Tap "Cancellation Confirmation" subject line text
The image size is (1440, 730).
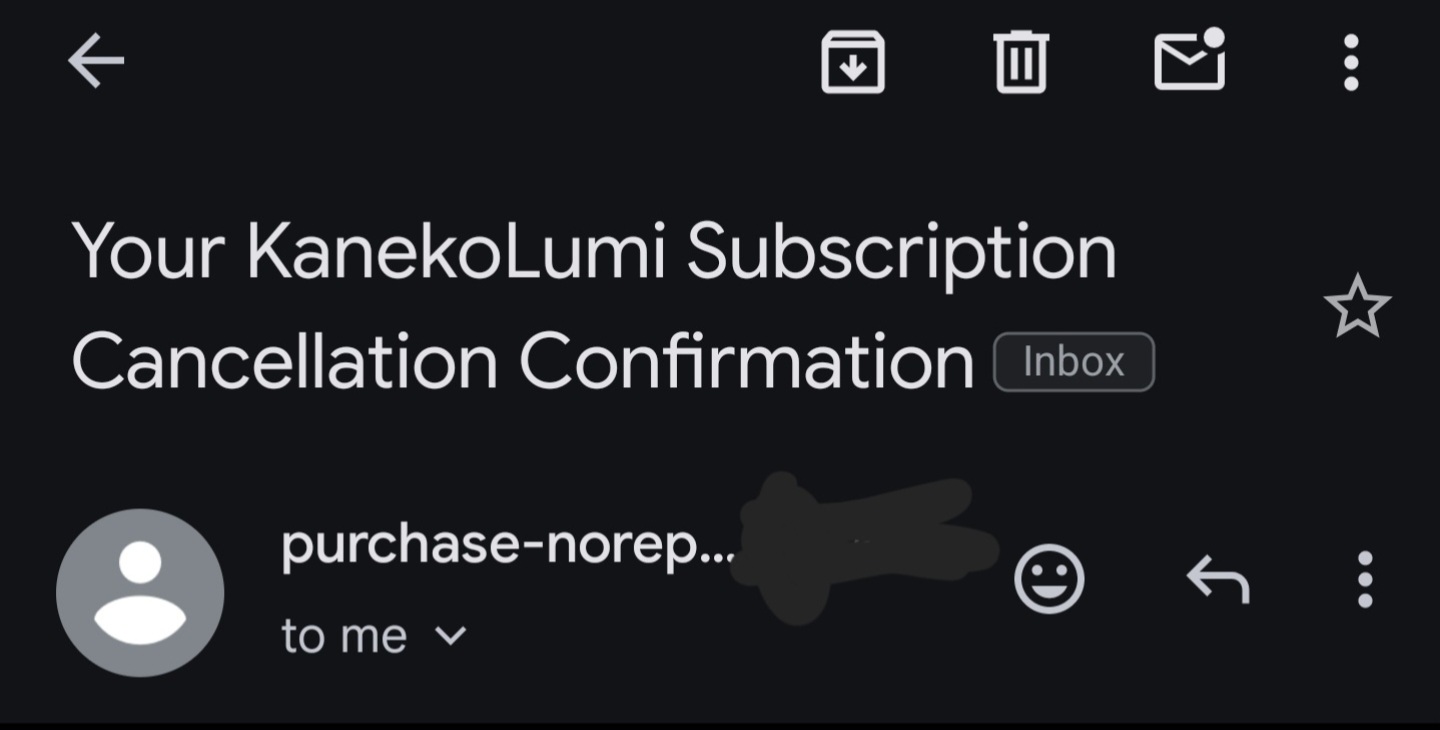pos(522,361)
